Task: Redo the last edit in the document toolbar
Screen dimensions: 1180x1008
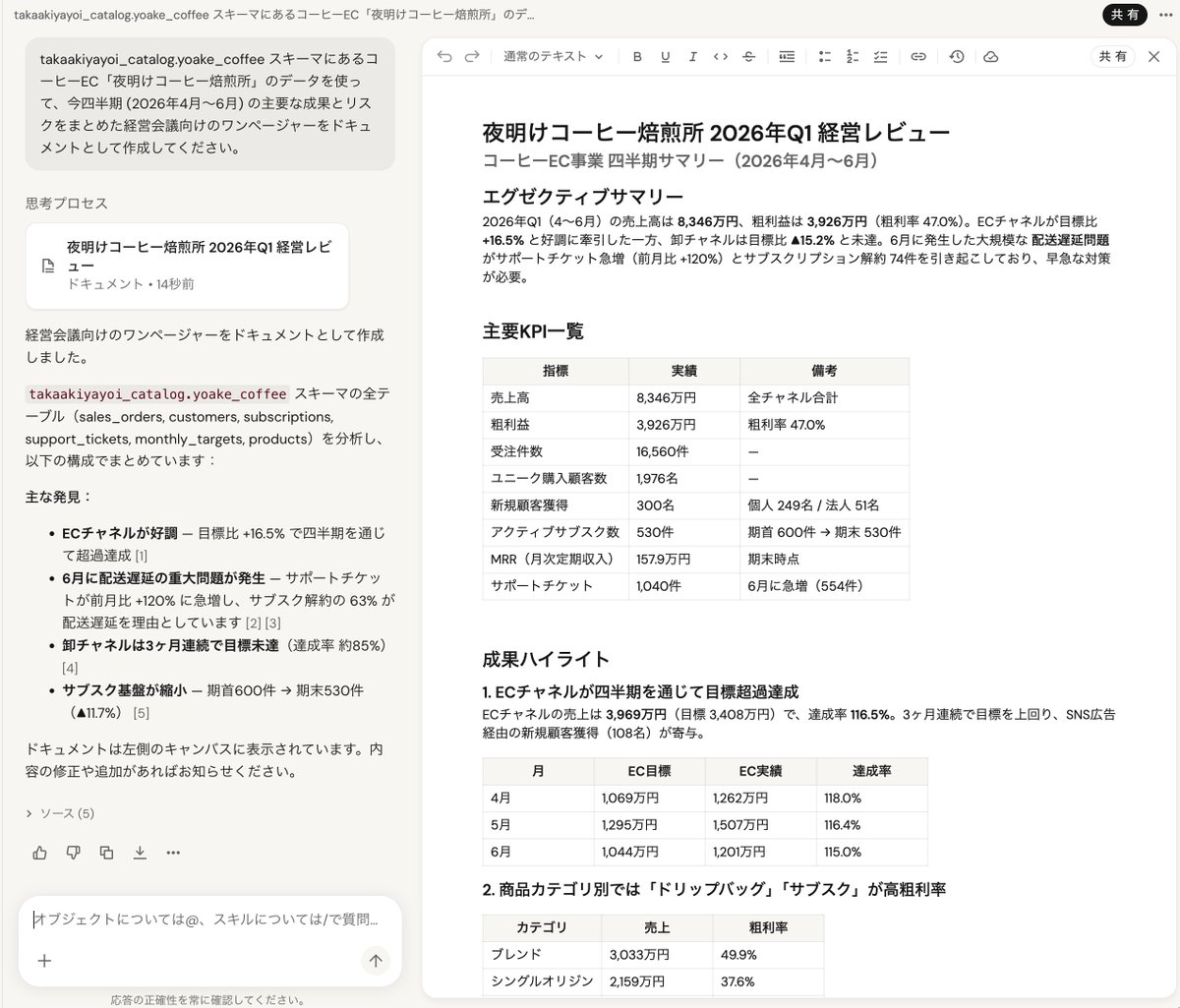Action: [x=472, y=57]
